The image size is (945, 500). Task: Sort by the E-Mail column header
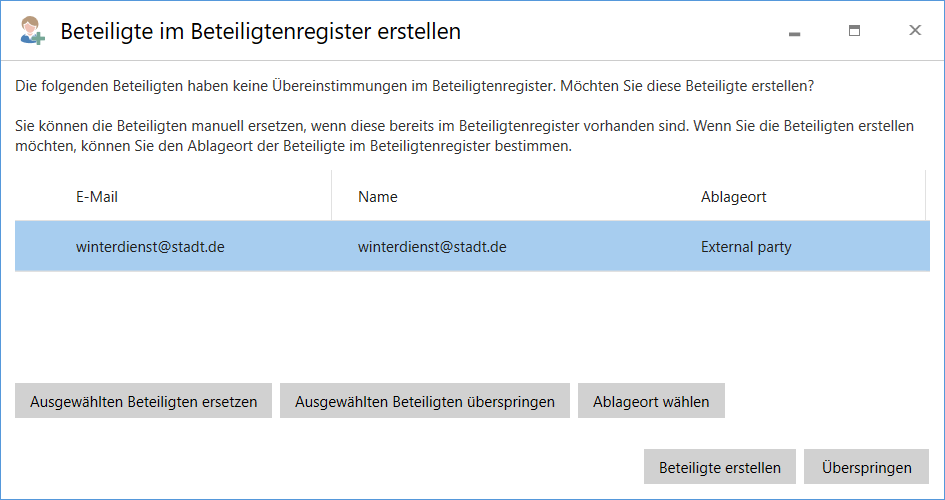tap(97, 196)
